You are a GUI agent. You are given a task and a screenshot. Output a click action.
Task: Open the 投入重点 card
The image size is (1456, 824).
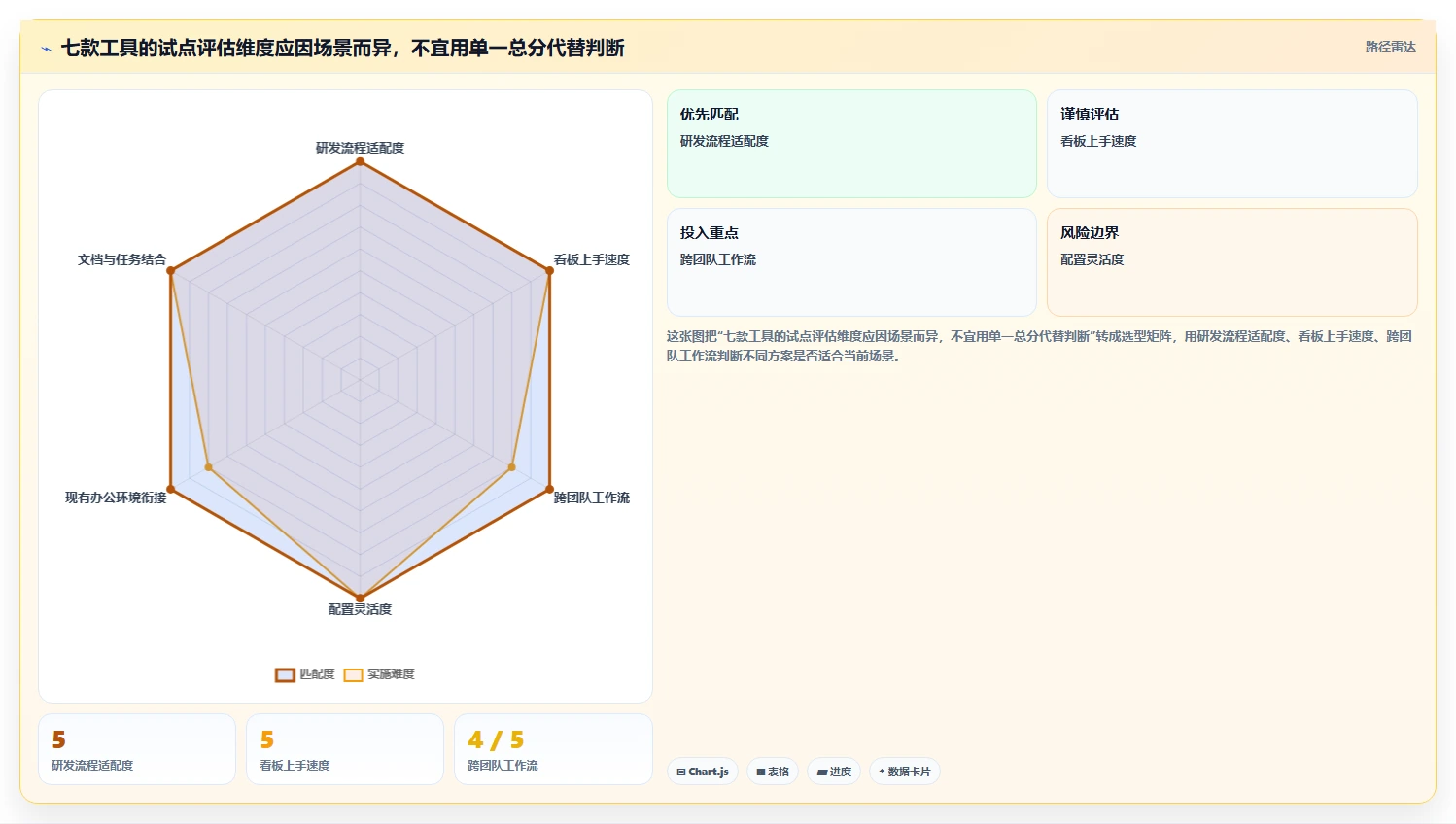point(851,262)
